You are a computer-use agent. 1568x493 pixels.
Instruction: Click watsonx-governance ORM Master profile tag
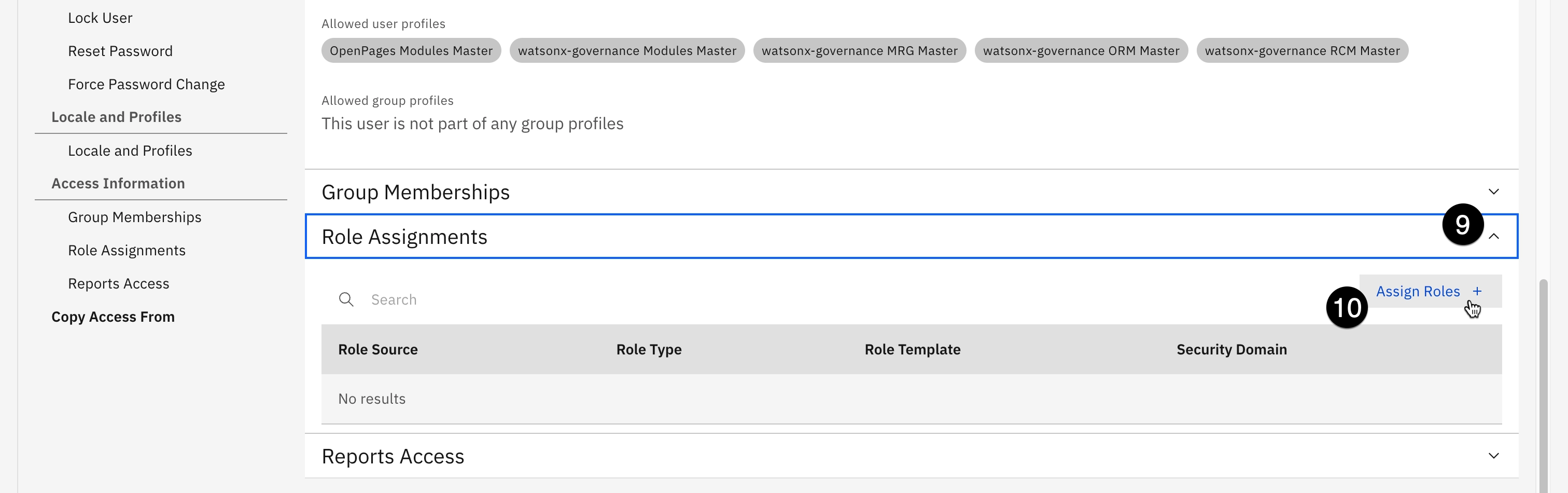pos(1081,50)
